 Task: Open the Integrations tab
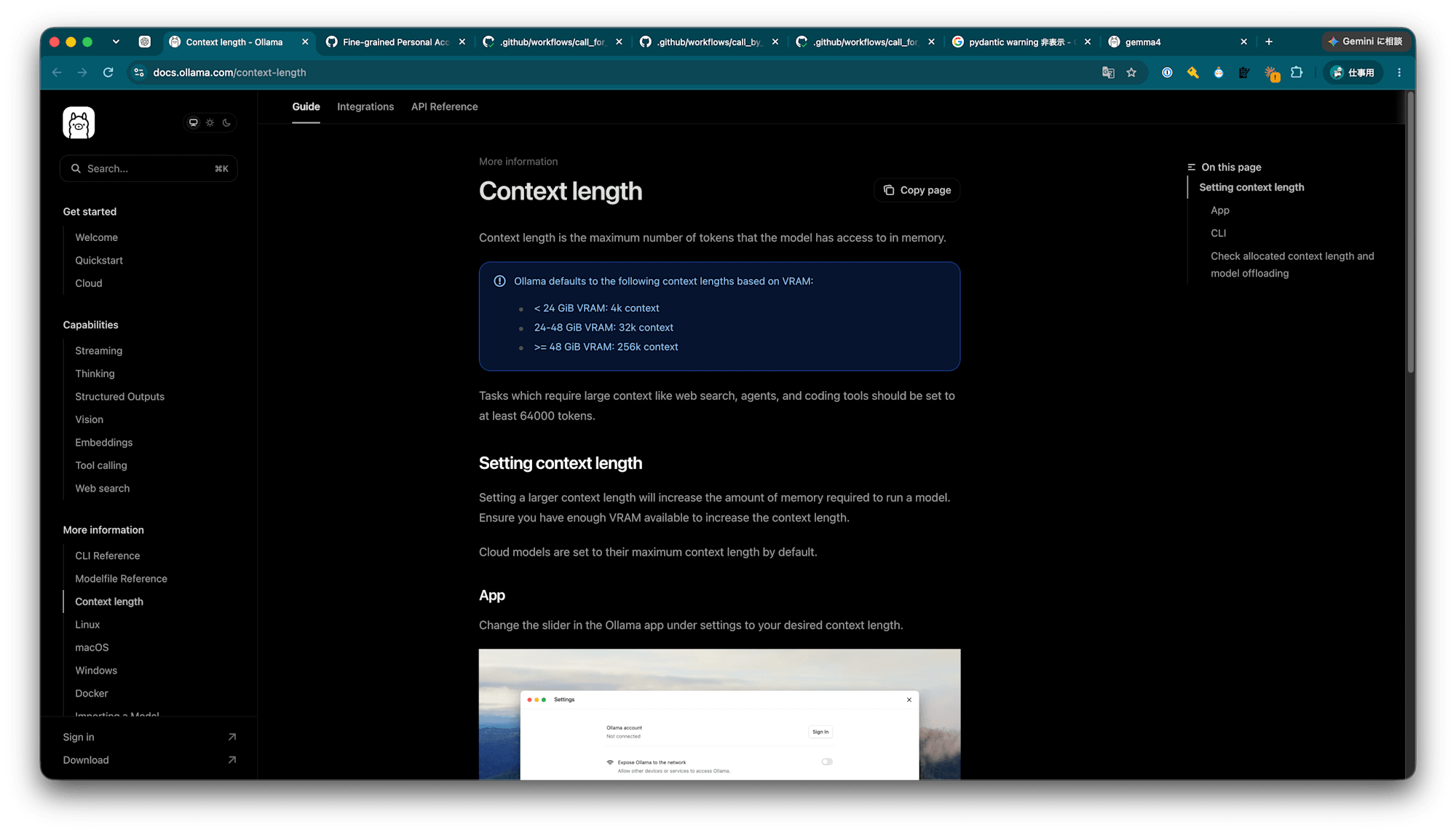(x=365, y=106)
